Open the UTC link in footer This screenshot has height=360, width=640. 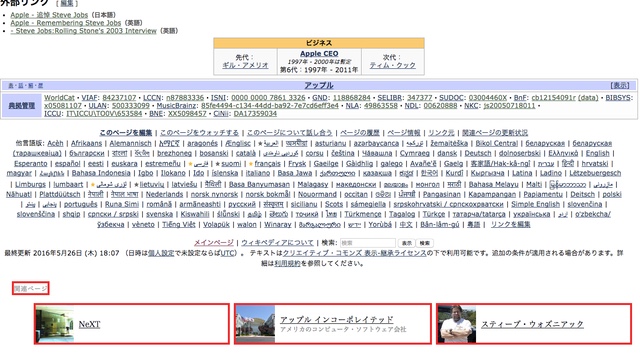coord(227,253)
